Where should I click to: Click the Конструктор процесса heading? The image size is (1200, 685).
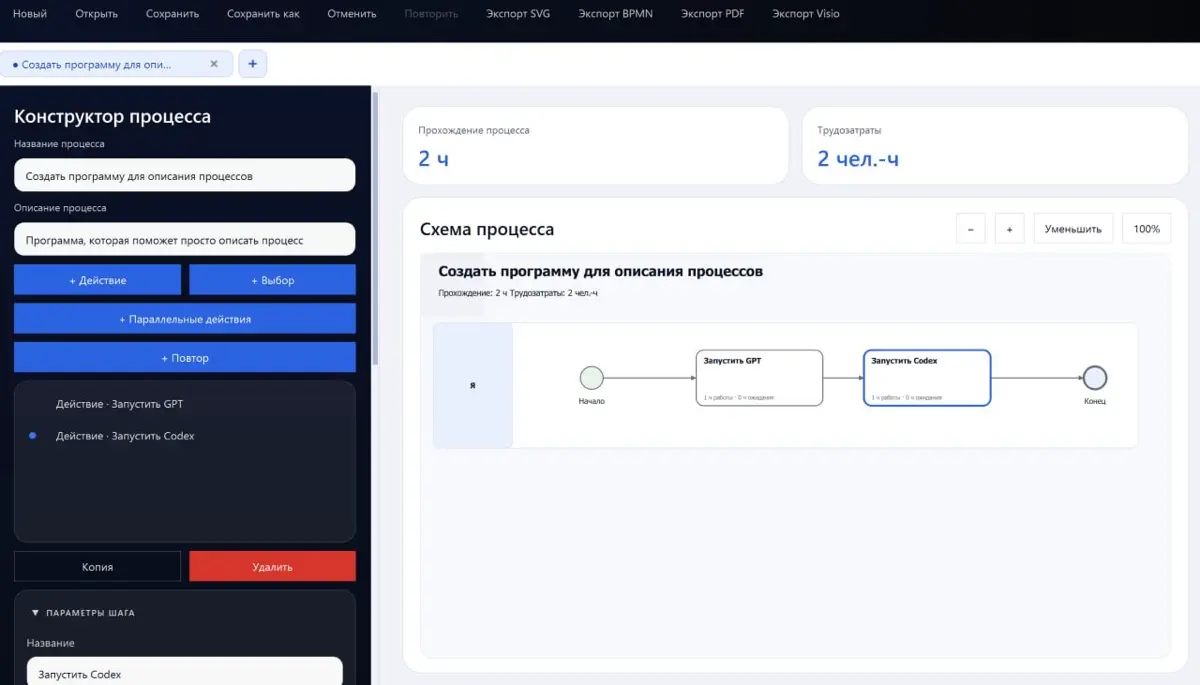(x=112, y=116)
